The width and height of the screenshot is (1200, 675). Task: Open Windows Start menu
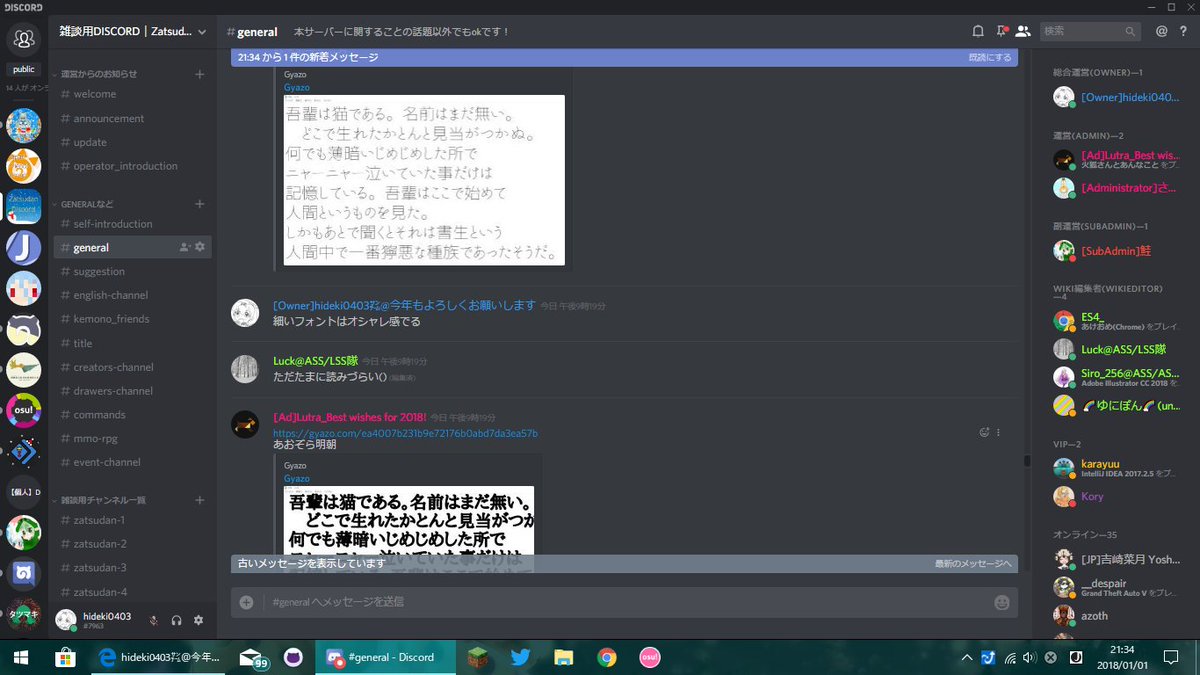coord(23,657)
